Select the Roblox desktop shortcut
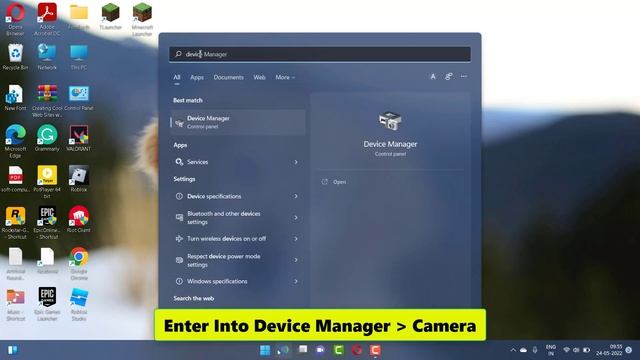 tap(79, 179)
